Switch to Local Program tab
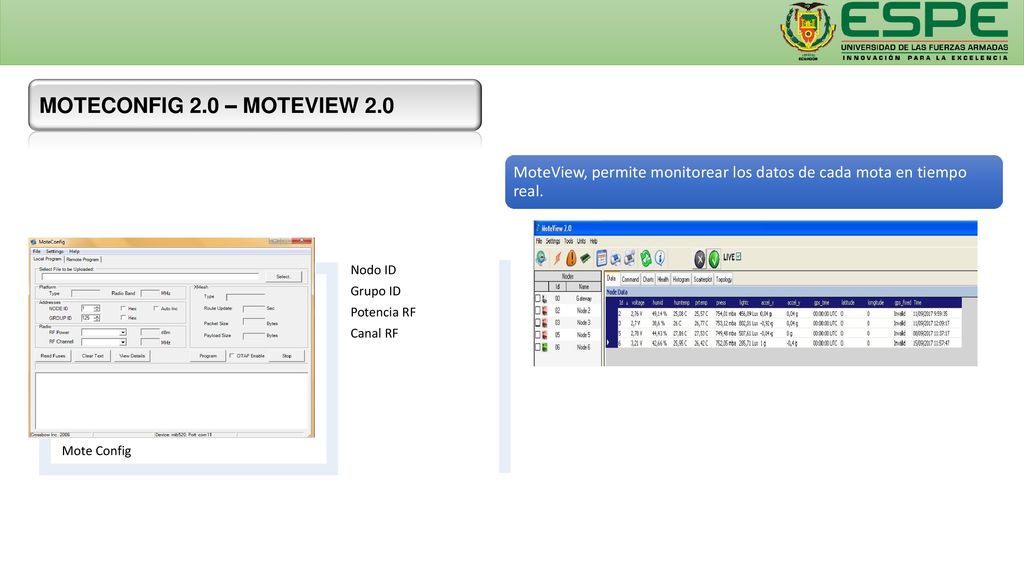Viewport: 1024px width, 576px height. pos(47,259)
